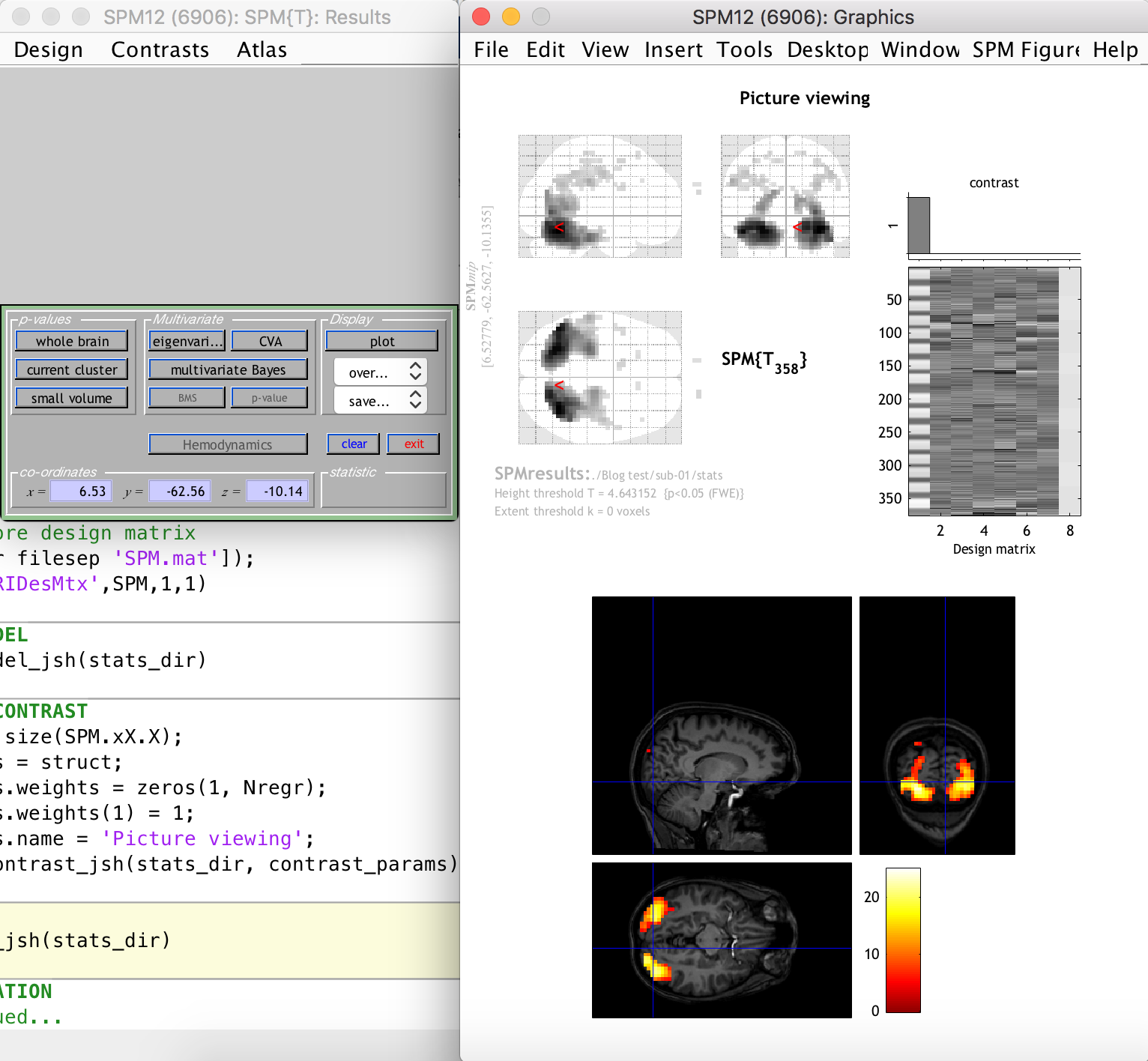Click red cursor in axial glass brain
1148x1061 pixels.
click(x=558, y=385)
